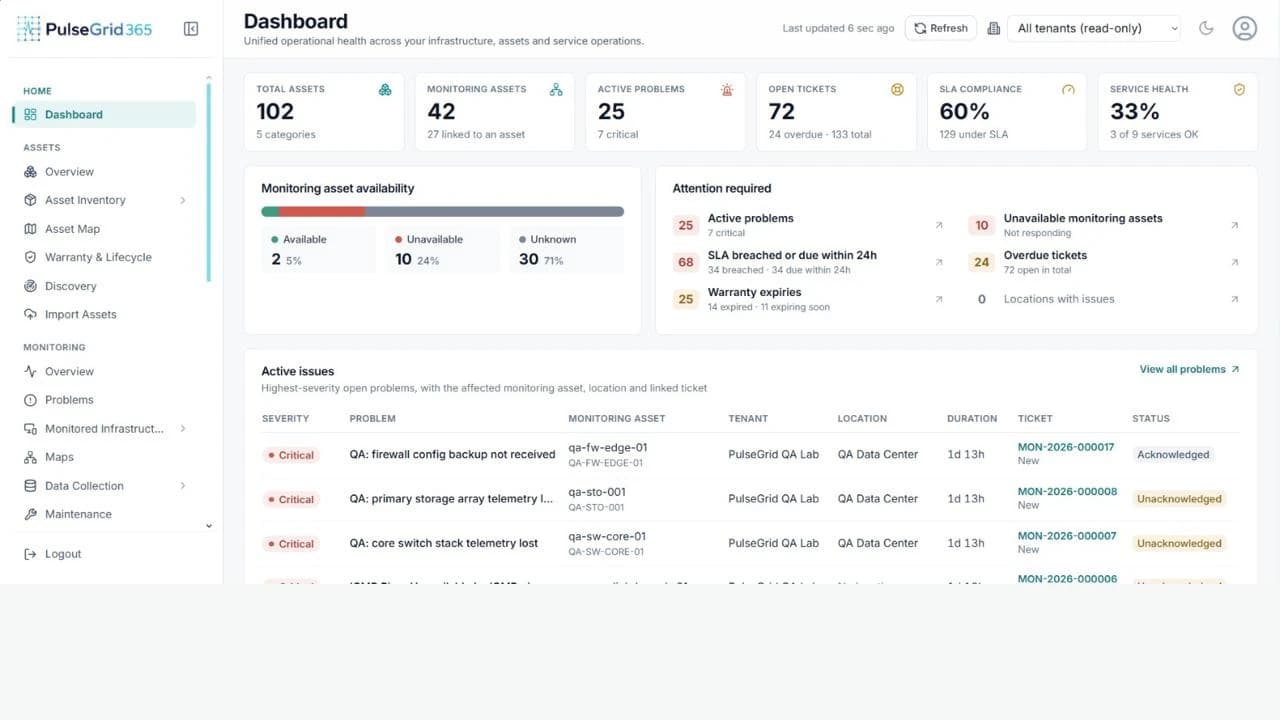Expand the Asset Inventory chevron
The image size is (1280, 720).
[x=183, y=200]
